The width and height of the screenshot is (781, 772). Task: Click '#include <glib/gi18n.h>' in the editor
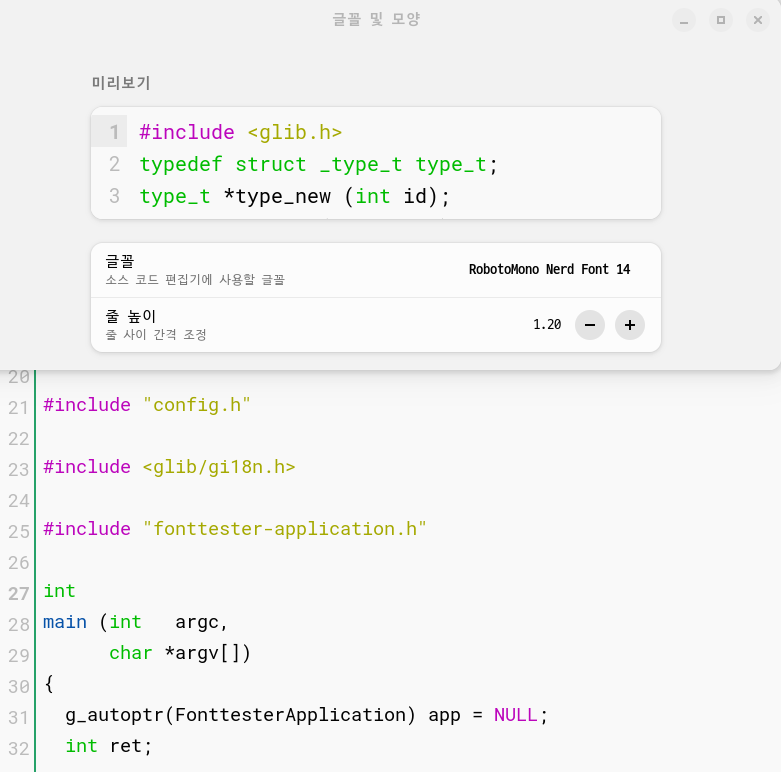click(x=169, y=467)
